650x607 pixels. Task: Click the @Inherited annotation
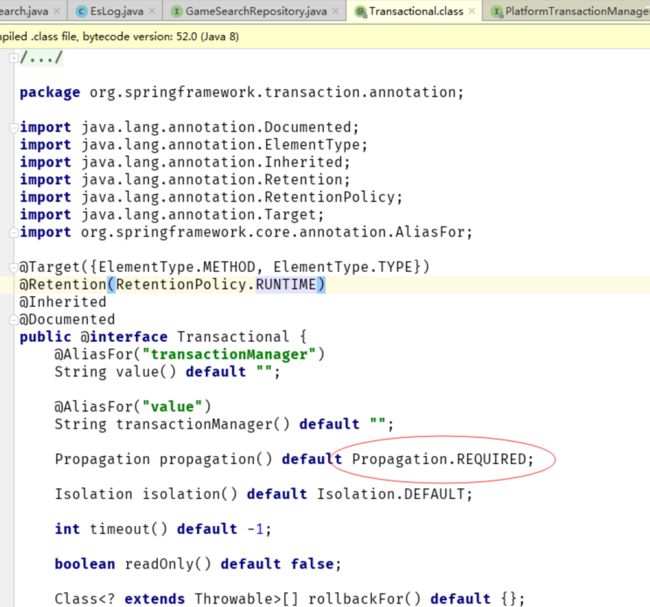(x=63, y=302)
